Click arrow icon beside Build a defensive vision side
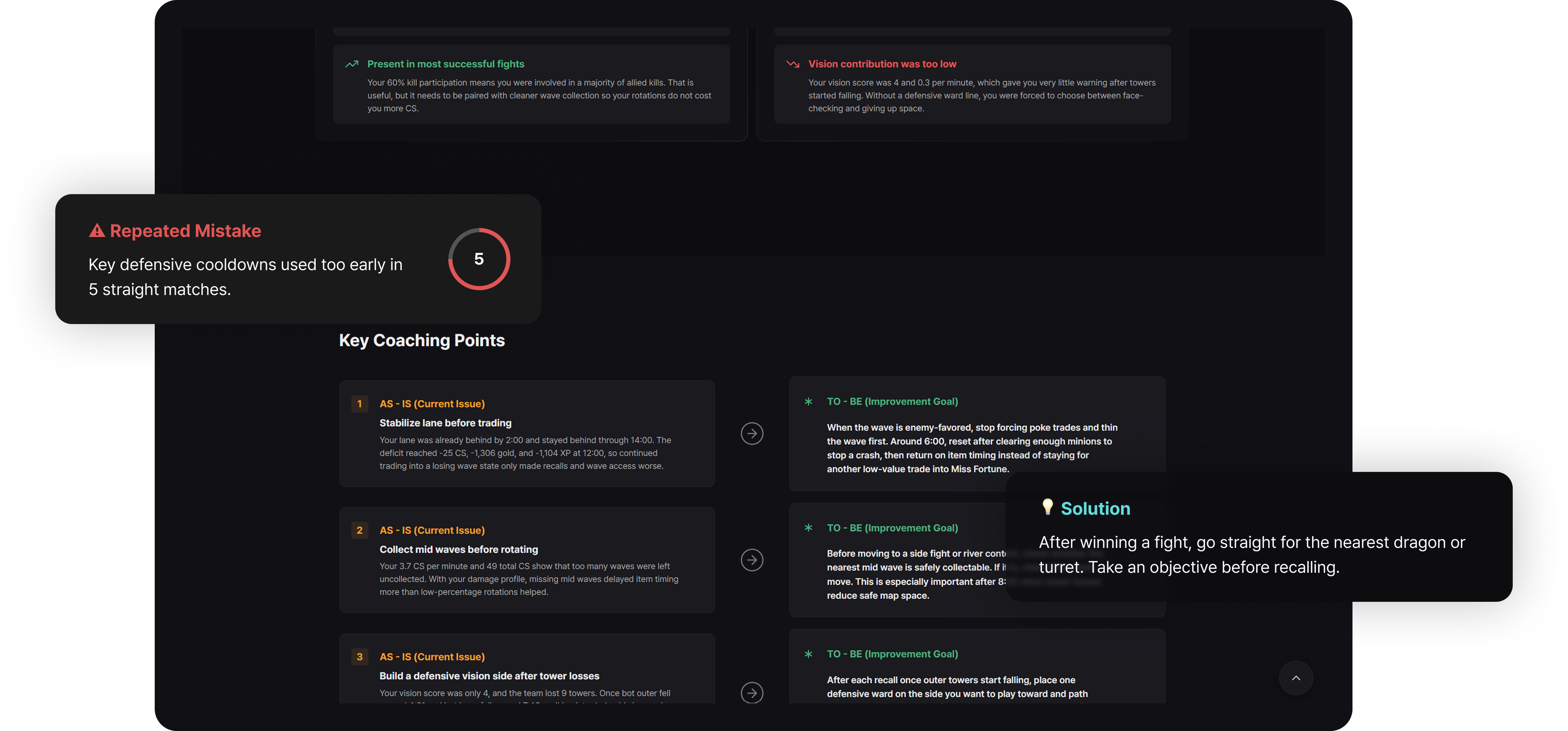This screenshot has width=1568, height=731. tap(752, 693)
